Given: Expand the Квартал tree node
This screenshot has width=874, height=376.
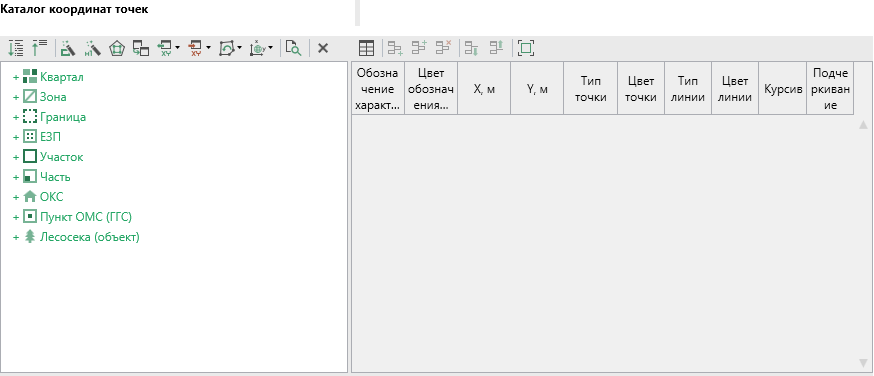Looking at the screenshot, I should point(16,77).
